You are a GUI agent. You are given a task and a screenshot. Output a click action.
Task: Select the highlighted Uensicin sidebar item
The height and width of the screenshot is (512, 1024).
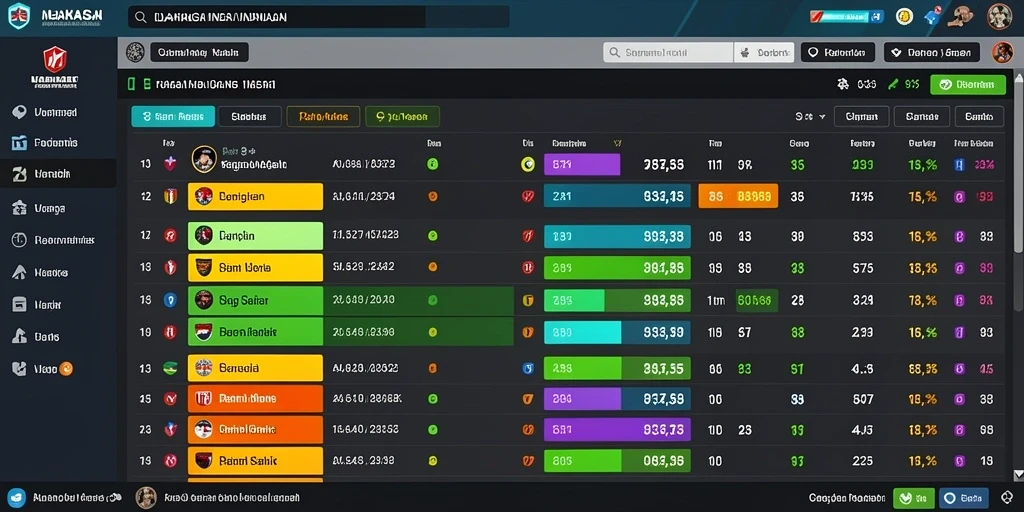click(x=58, y=174)
